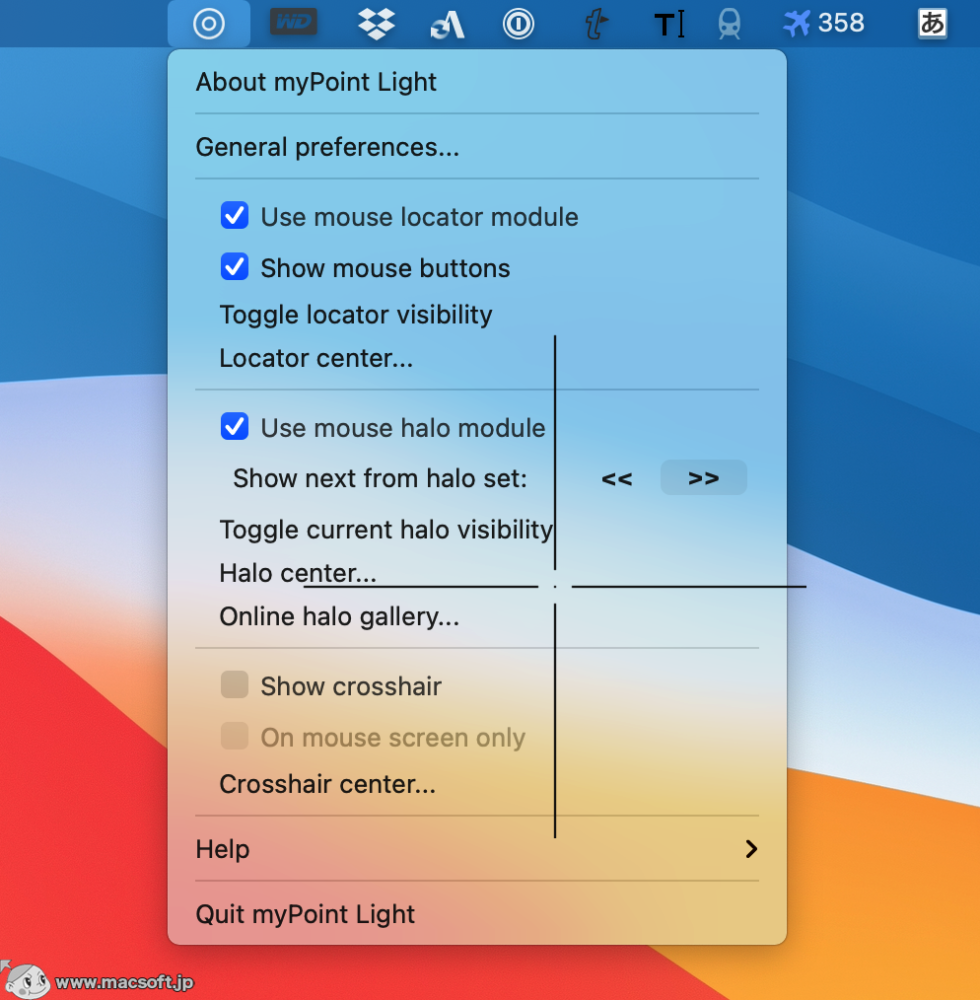
Task: Enable the Show crosshair checkbox
Action: point(235,686)
